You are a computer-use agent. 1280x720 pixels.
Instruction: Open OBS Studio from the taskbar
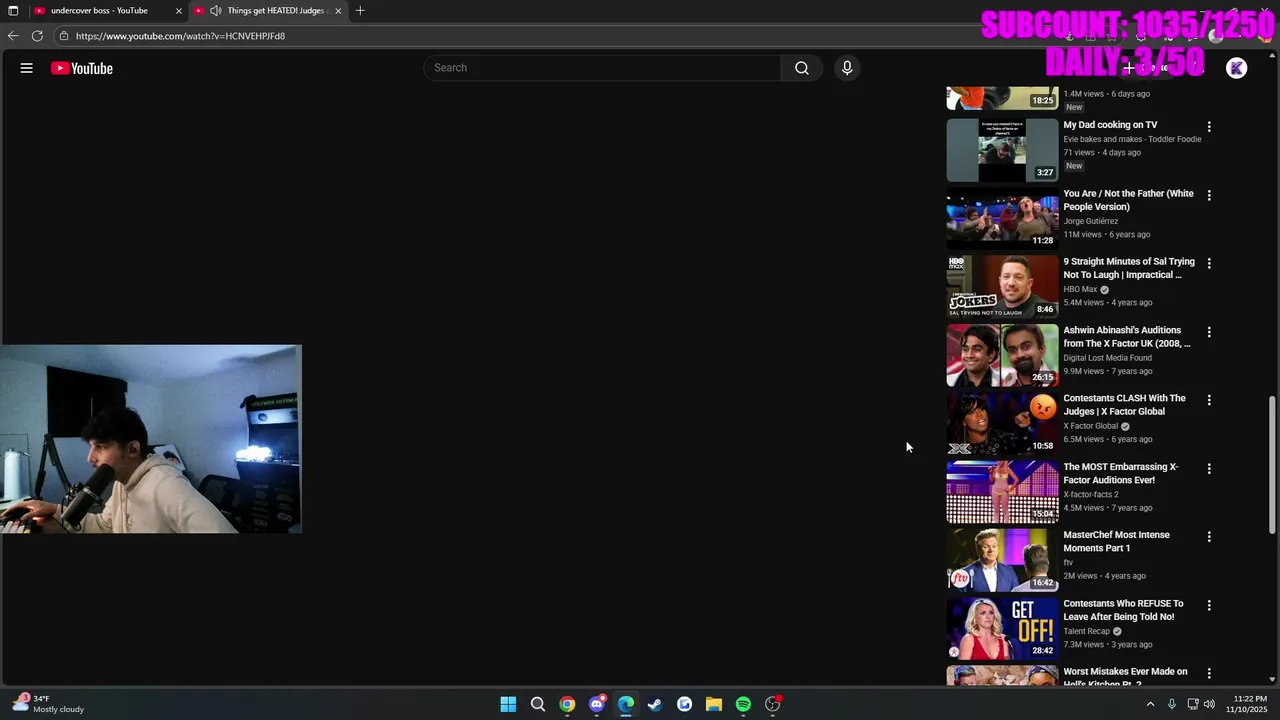(x=773, y=704)
